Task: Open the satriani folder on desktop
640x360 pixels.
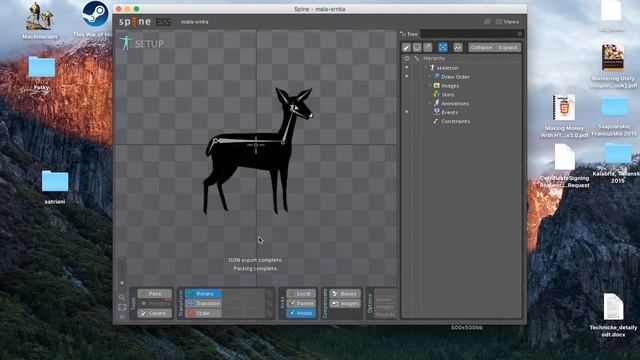Action: 55,187
